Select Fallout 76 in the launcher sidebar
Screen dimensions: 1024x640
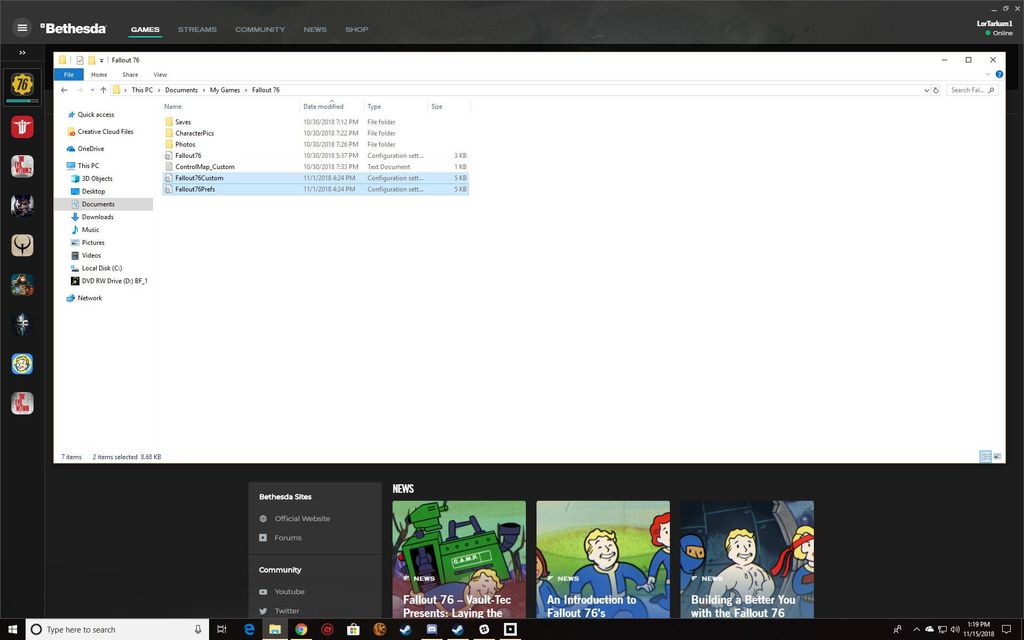click(22, 84)
